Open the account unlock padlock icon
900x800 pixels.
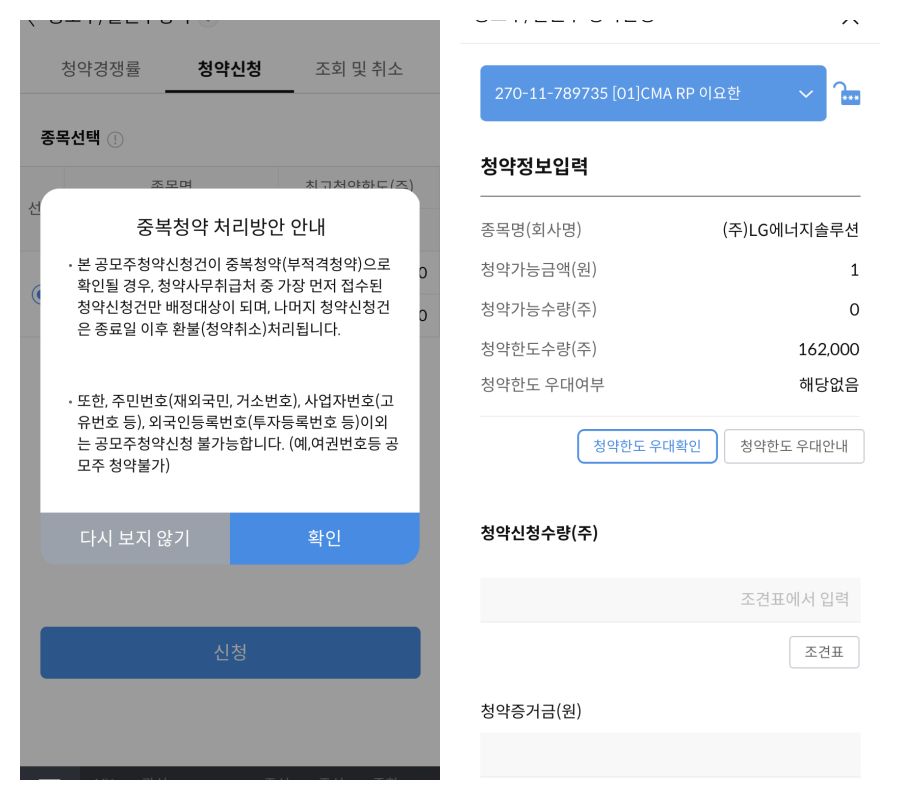point(847,94)
